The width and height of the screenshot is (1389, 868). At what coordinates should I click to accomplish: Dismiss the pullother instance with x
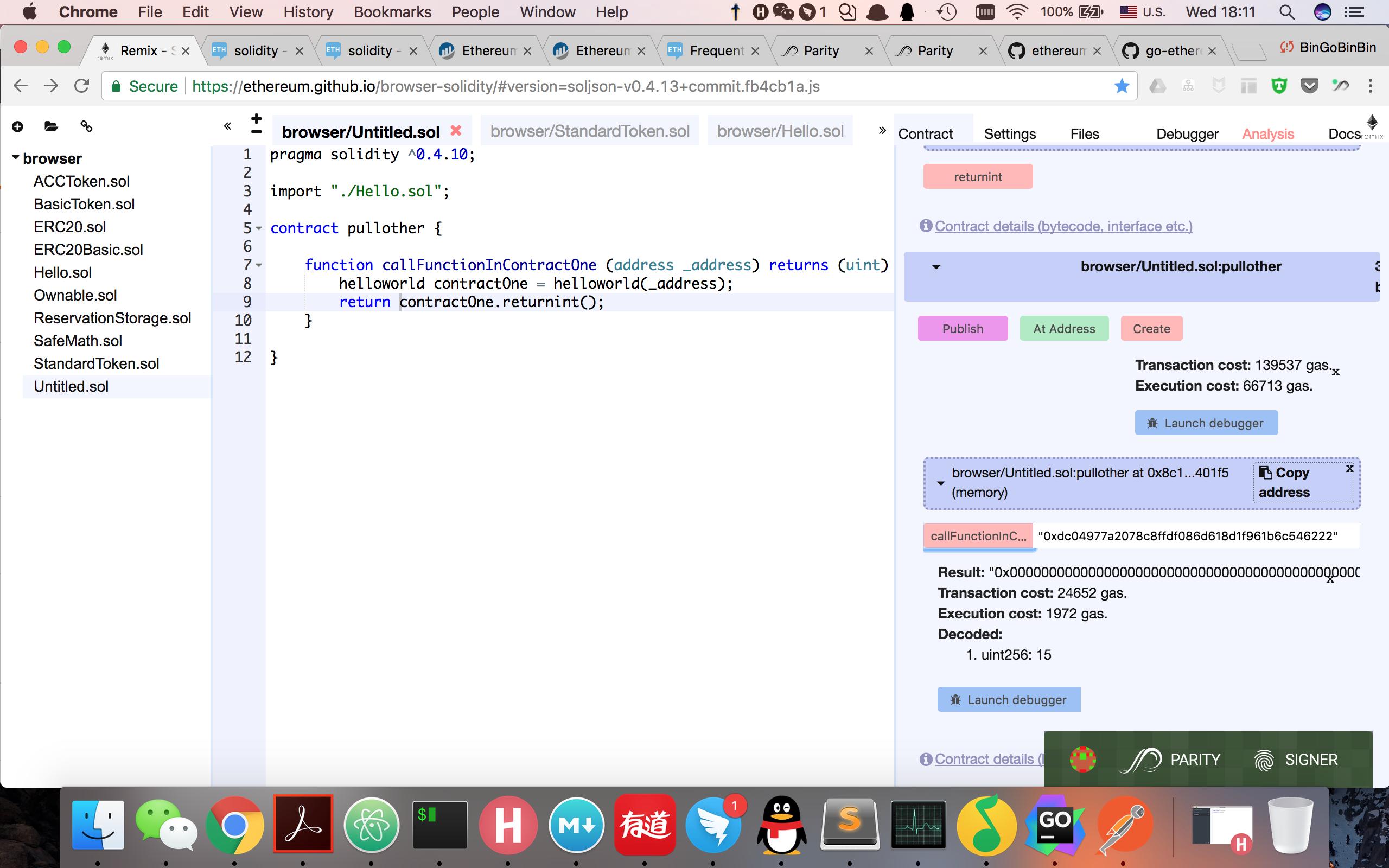coord(1350,468)
